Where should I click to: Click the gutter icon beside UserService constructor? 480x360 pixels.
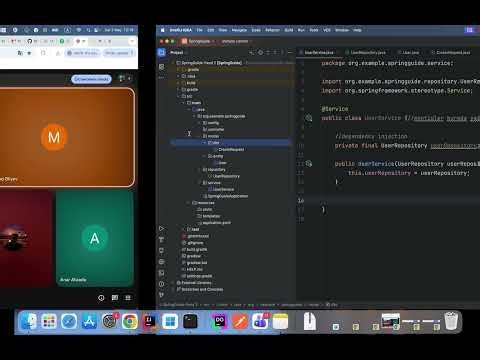[x=309, y=163]
